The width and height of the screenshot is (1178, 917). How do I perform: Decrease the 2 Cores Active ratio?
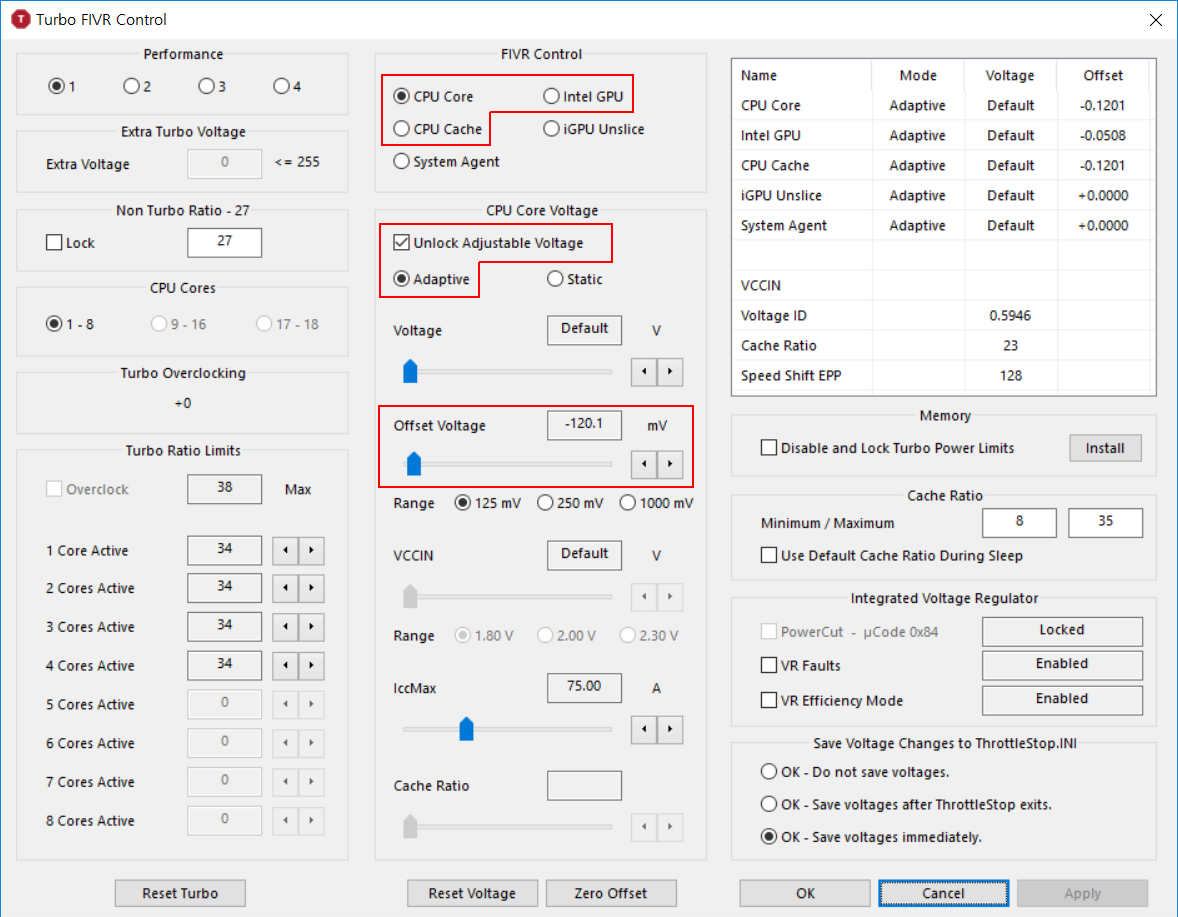pos(285,588)
